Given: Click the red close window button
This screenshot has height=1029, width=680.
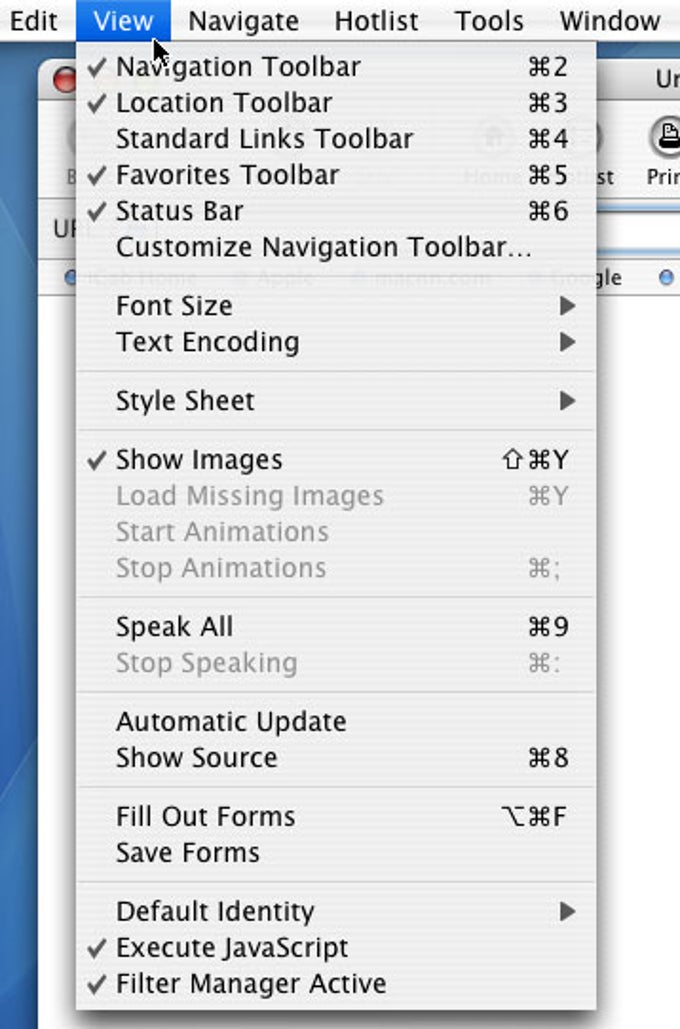Looking at the screenshot, I should tap(65, 81).
